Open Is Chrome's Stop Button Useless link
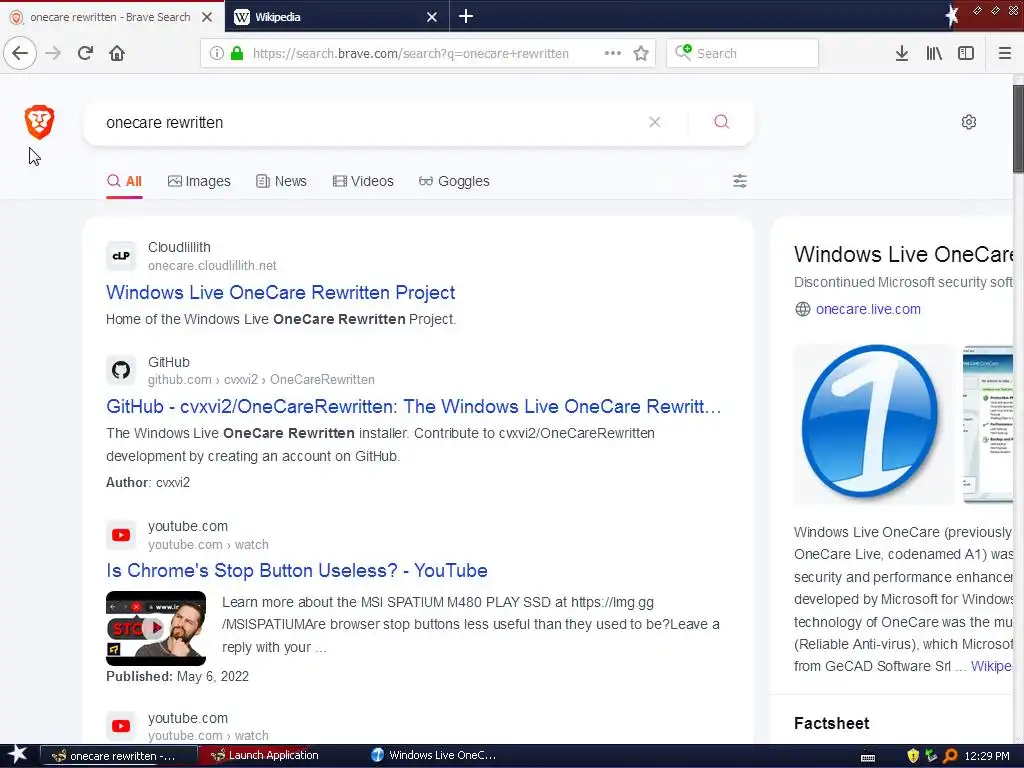The image size is (1024, 768). (x=296, y=570)
